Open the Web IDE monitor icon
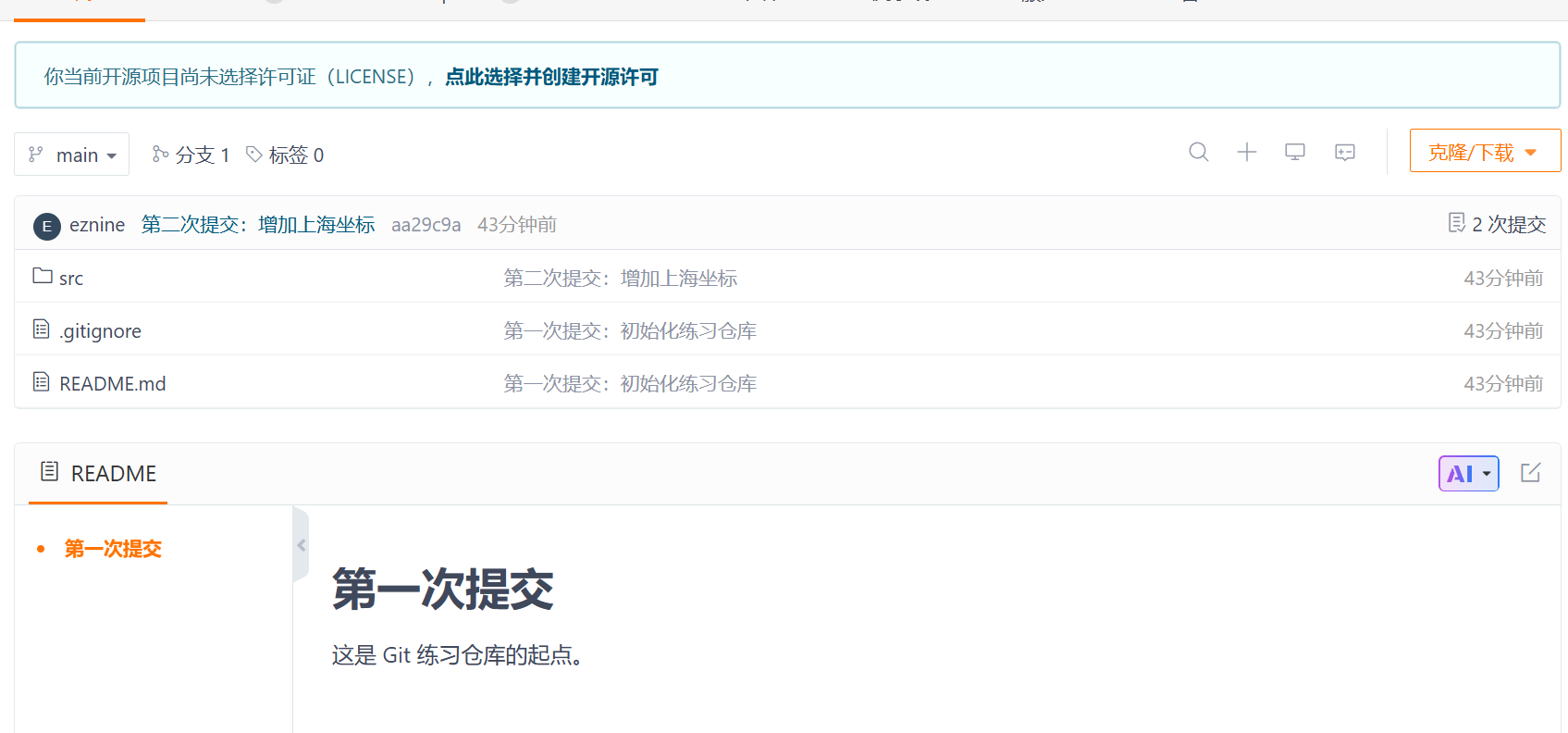This screenshot has height=733, width=1568. [1295, 152]
